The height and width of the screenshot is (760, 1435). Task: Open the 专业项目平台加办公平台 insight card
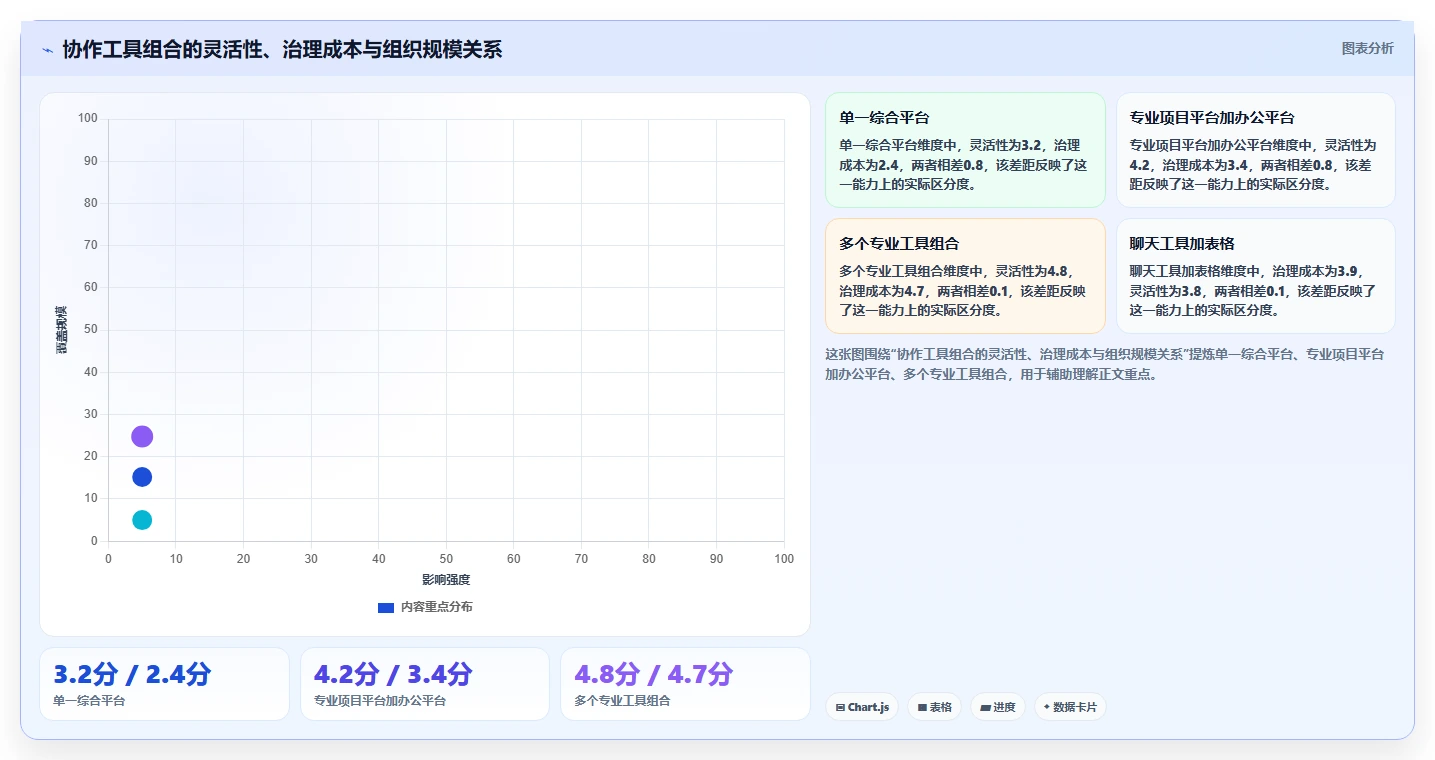pyautogui.click(x=1255, y=150)
